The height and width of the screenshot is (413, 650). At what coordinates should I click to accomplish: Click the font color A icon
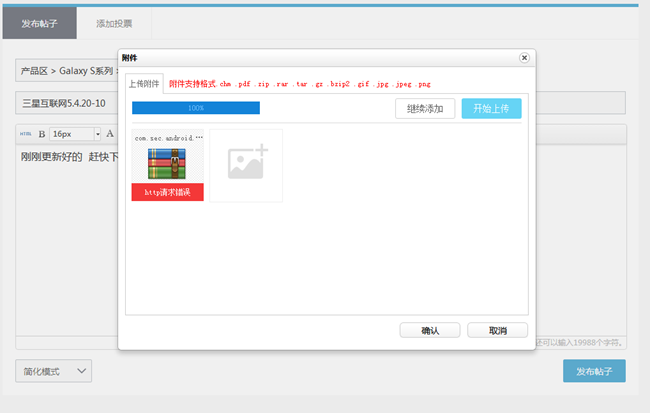click(110, 134)
